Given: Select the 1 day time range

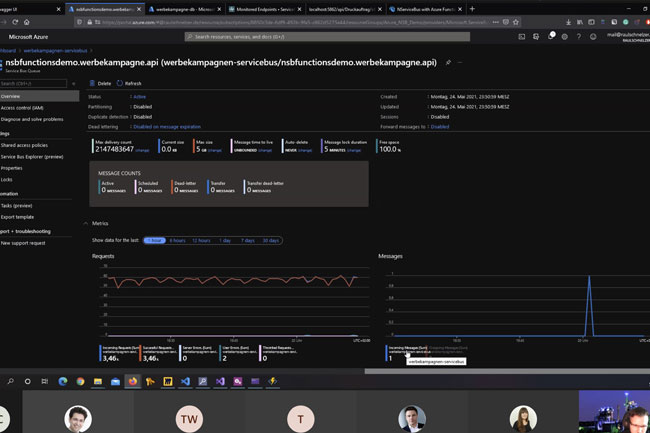Looking at the screenshot, I should (225, 240).
